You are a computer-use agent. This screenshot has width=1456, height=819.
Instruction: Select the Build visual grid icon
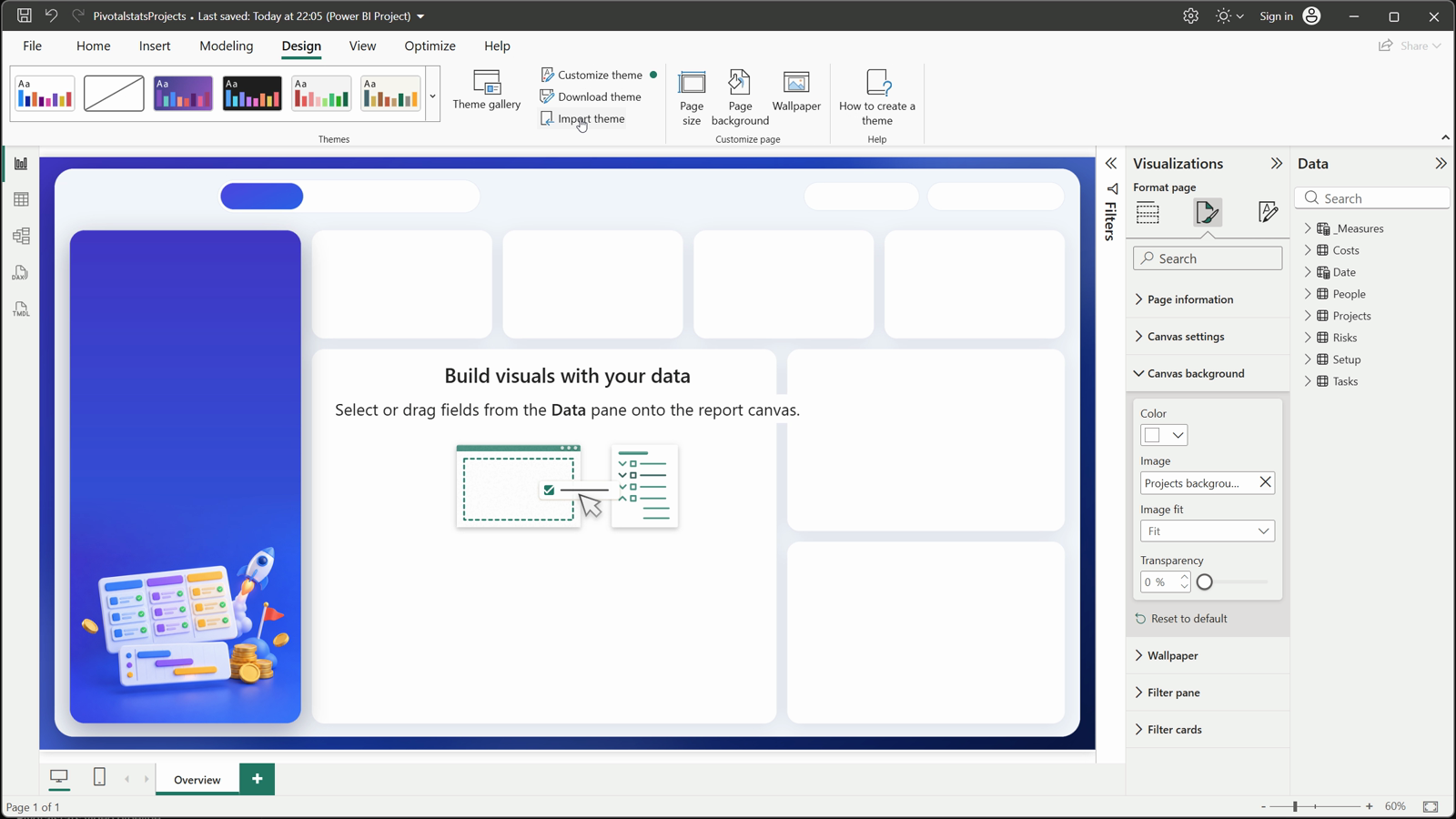(1148, 213)
